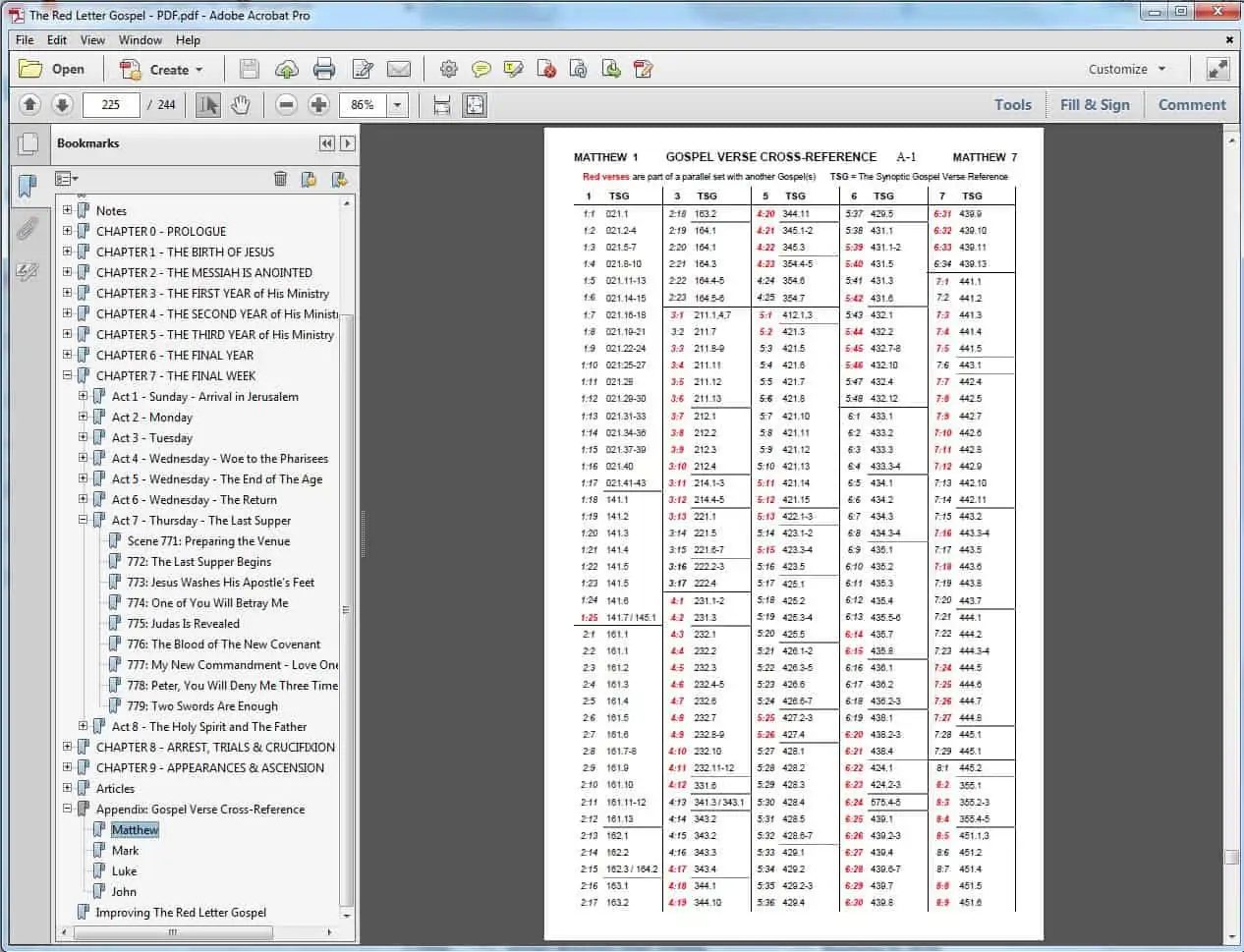Open the Create PDF dropdown
Viewport: 1244px width, 952px height.
coord(160,69)
